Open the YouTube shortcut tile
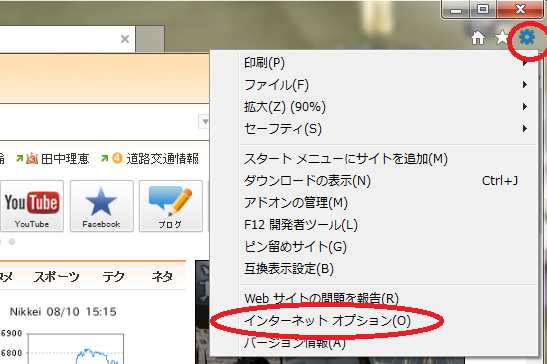Screen dimensions: 547x364 [32, 206]
